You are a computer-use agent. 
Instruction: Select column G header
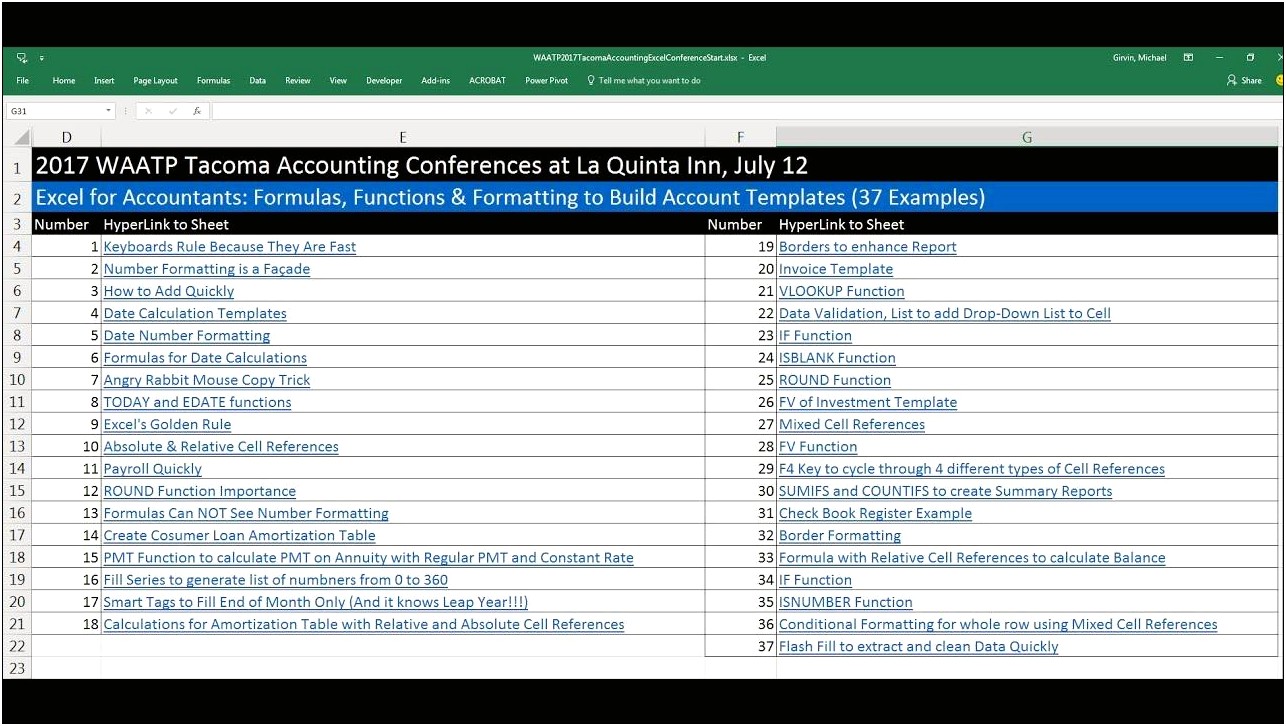click(1027, 137)
